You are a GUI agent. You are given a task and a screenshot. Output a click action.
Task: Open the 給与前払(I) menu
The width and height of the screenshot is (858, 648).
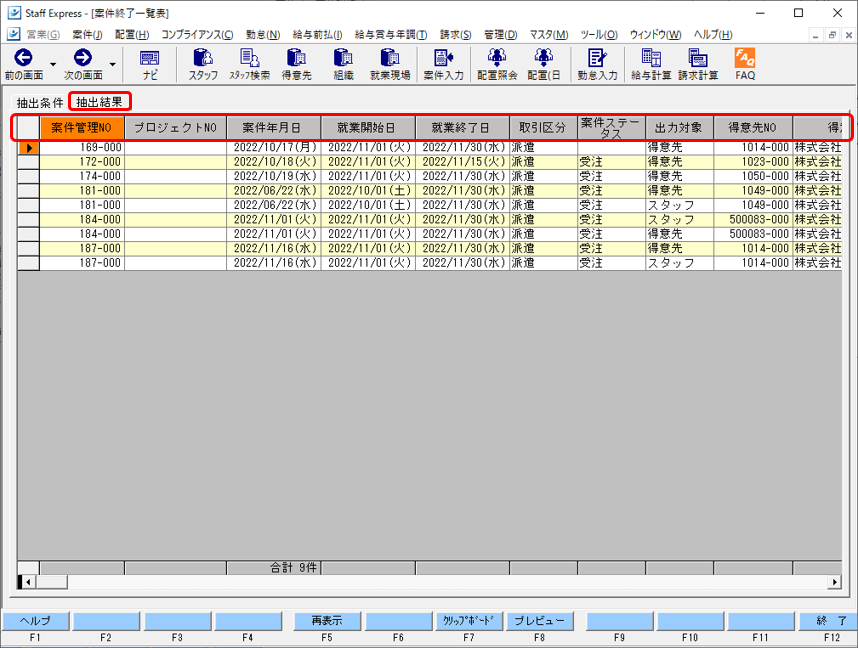click(x=317, y=34)
